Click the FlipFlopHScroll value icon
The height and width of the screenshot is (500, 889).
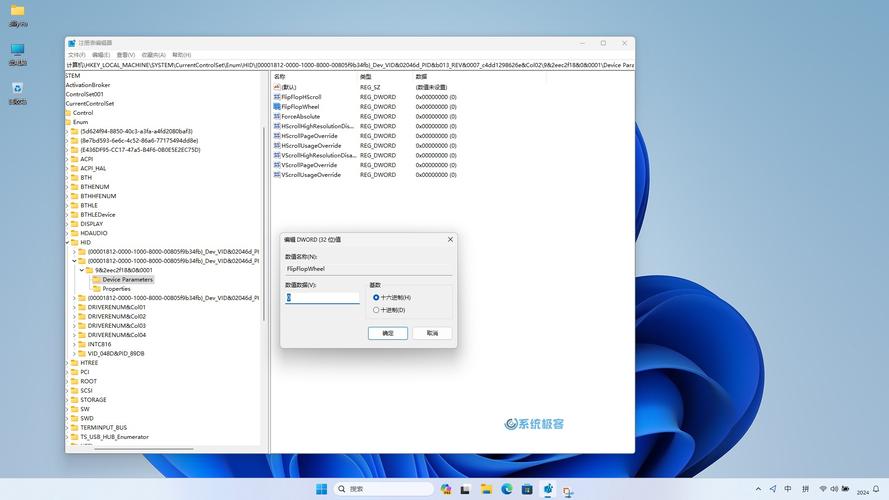tap(277, 97)
